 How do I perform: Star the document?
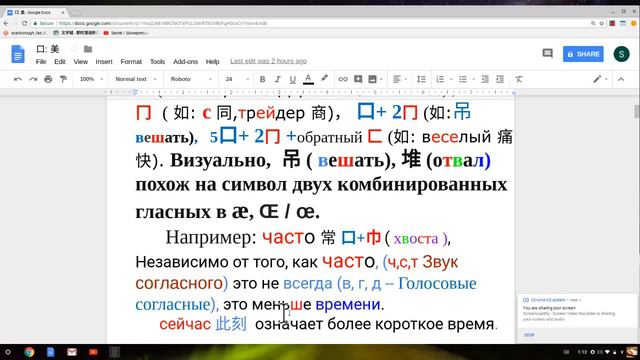(74, 49)
